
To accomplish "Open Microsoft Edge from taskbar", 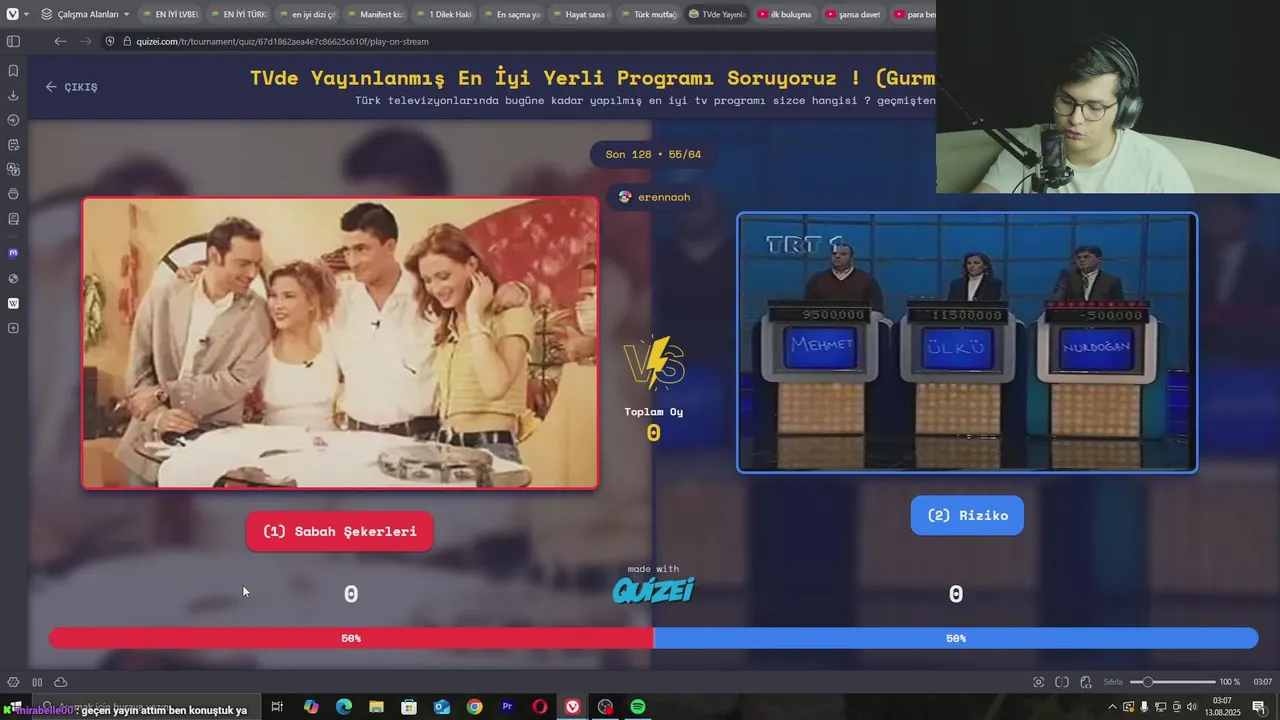I will (x=344, y=707).
